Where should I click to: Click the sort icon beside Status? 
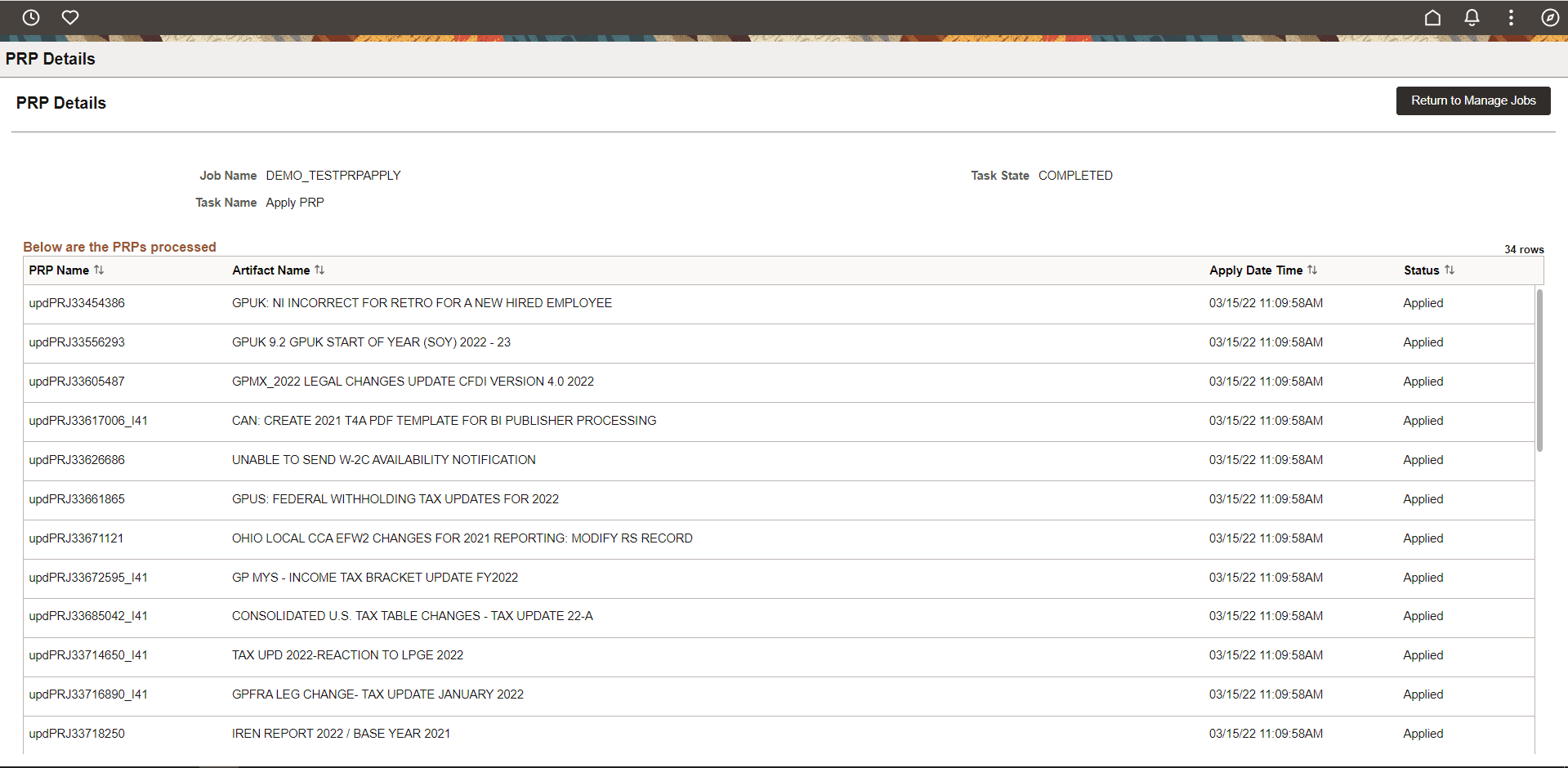pos(1451,270)
